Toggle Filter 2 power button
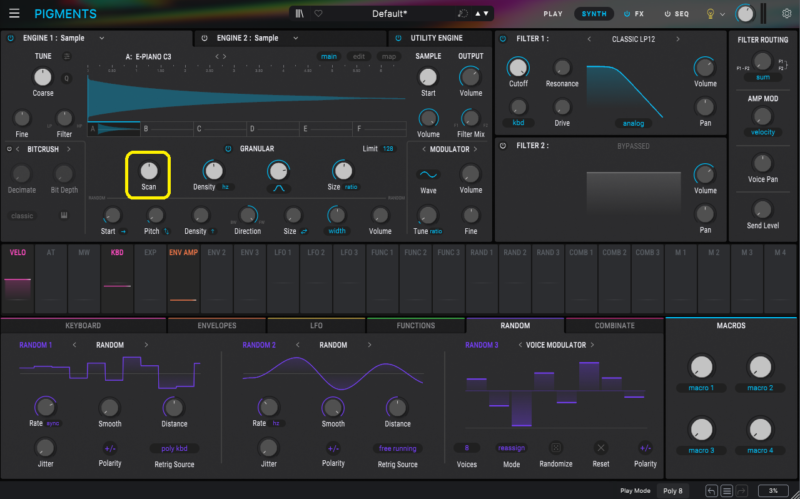Image resolution: width=800 pixels, height=499 pixels. (503, 146)
